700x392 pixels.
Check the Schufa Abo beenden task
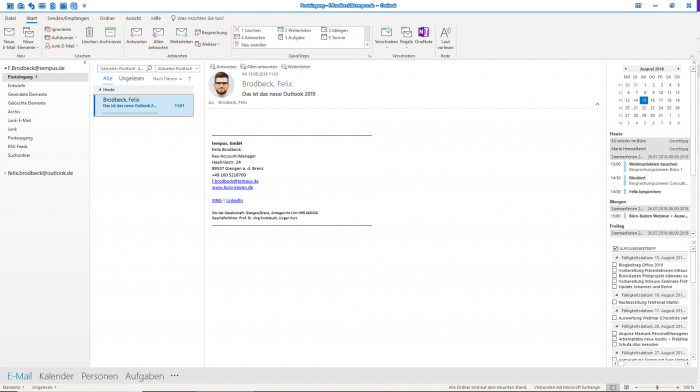pyautogui.click(x=615, y=344)
